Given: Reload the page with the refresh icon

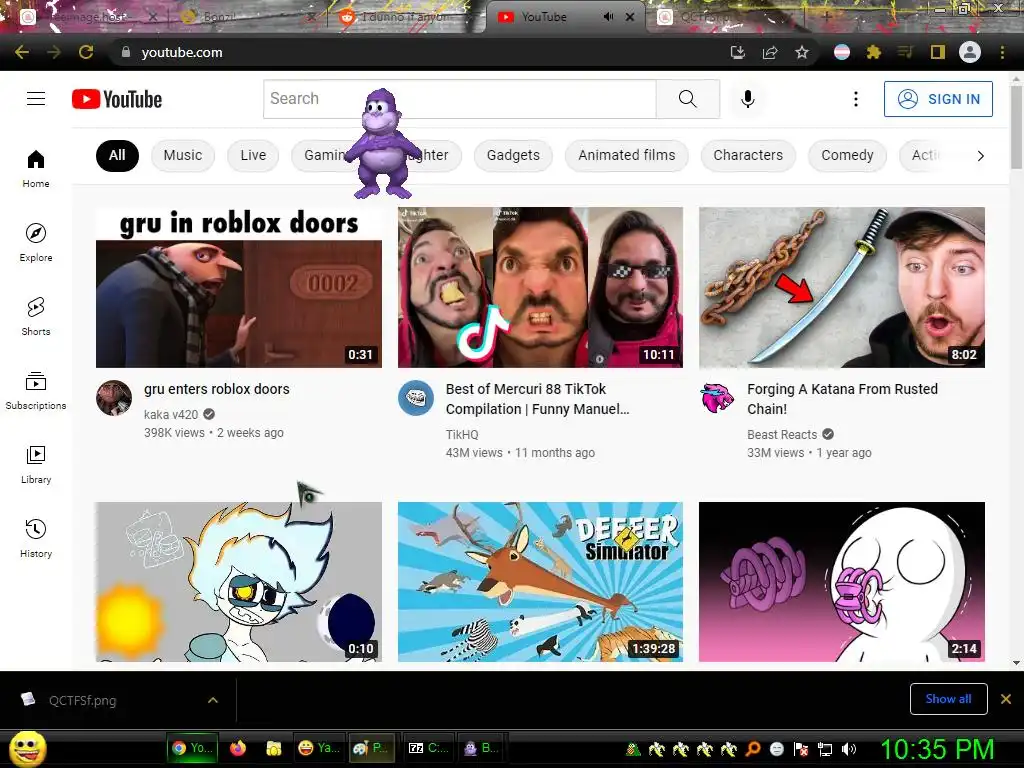Looking at the screenshot, I should tap(86, 52).
